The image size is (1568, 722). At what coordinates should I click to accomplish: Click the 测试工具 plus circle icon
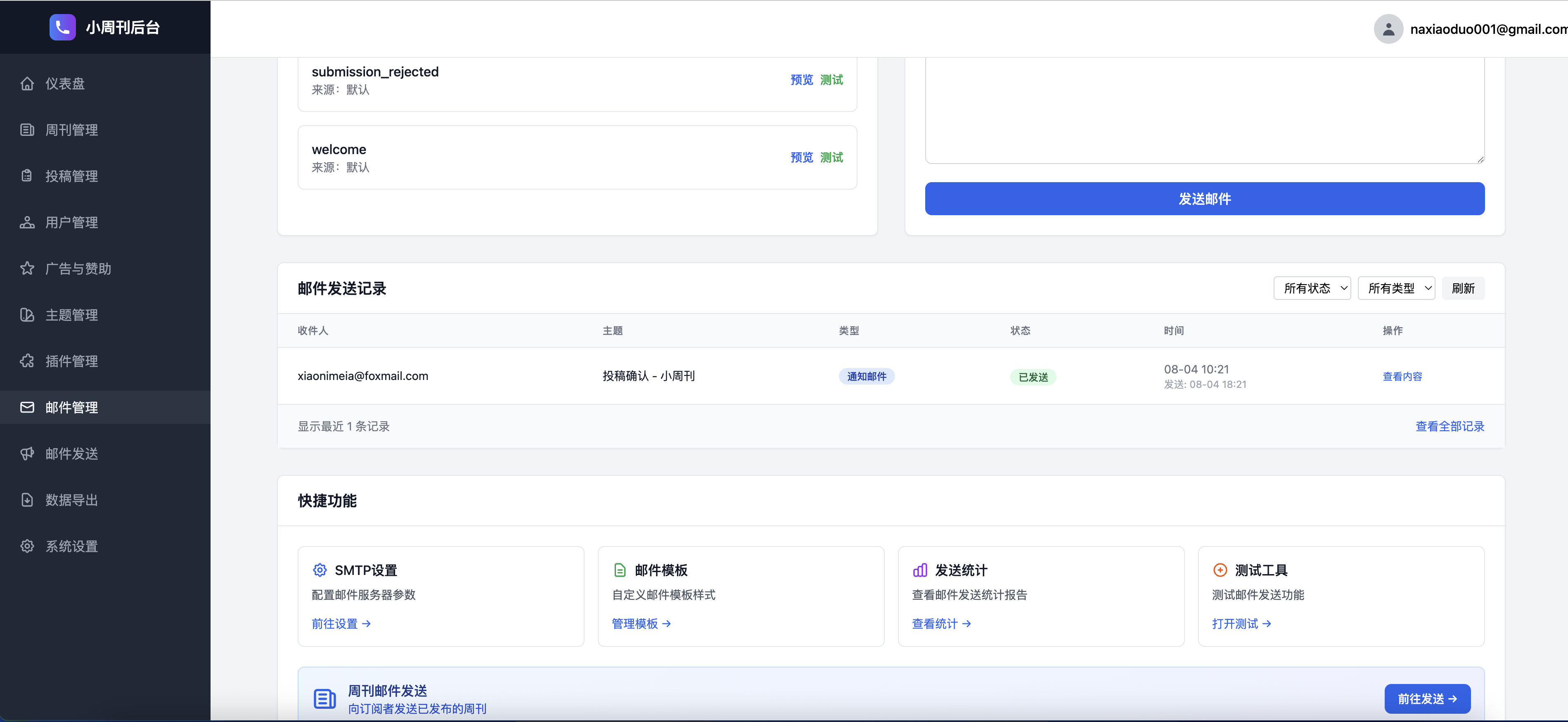(1220, 570)
